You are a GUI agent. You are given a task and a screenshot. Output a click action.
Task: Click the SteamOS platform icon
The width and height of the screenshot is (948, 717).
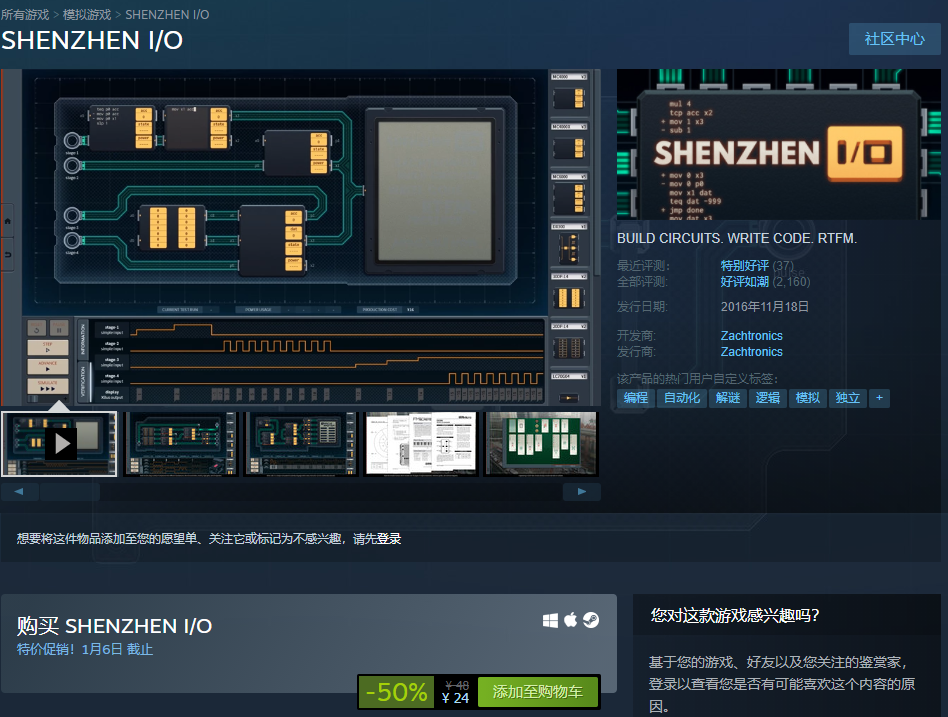coord(591,620)
